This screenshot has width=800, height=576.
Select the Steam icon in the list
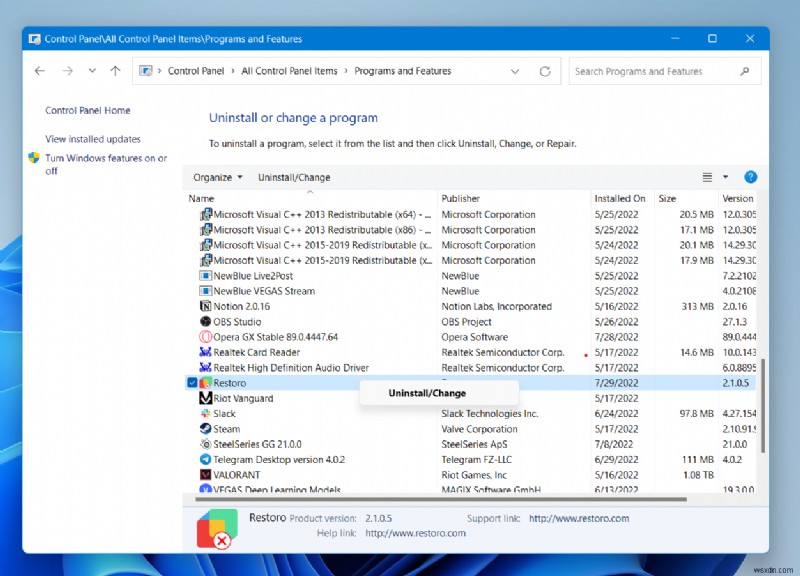(205, 429)
